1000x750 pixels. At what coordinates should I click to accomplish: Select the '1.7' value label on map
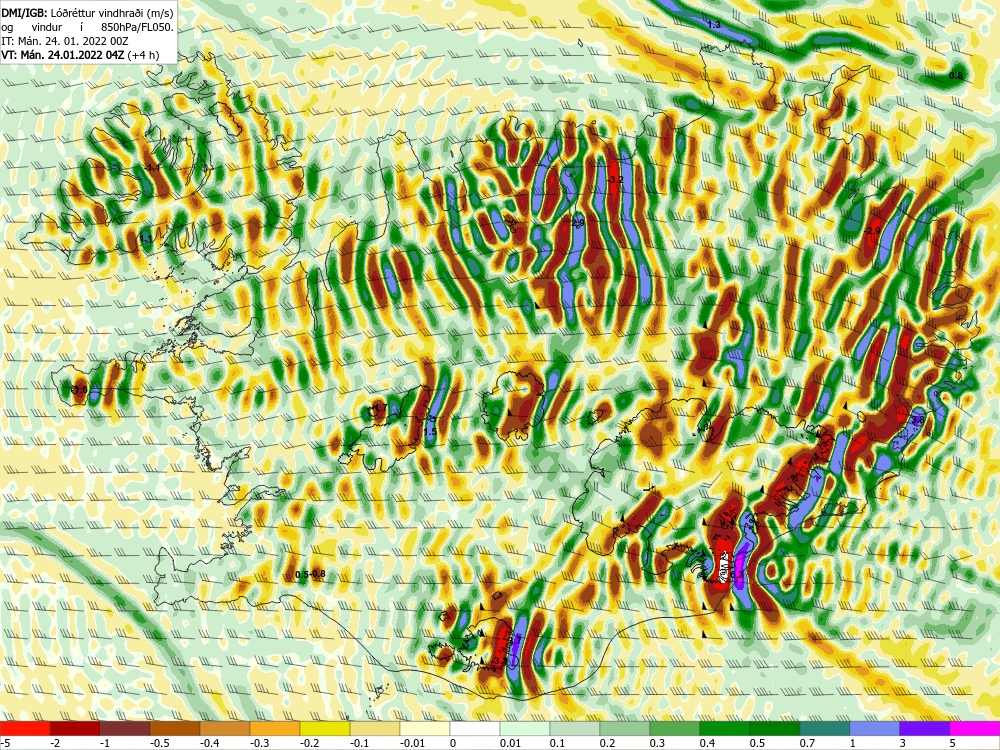(x=381, y=408)
